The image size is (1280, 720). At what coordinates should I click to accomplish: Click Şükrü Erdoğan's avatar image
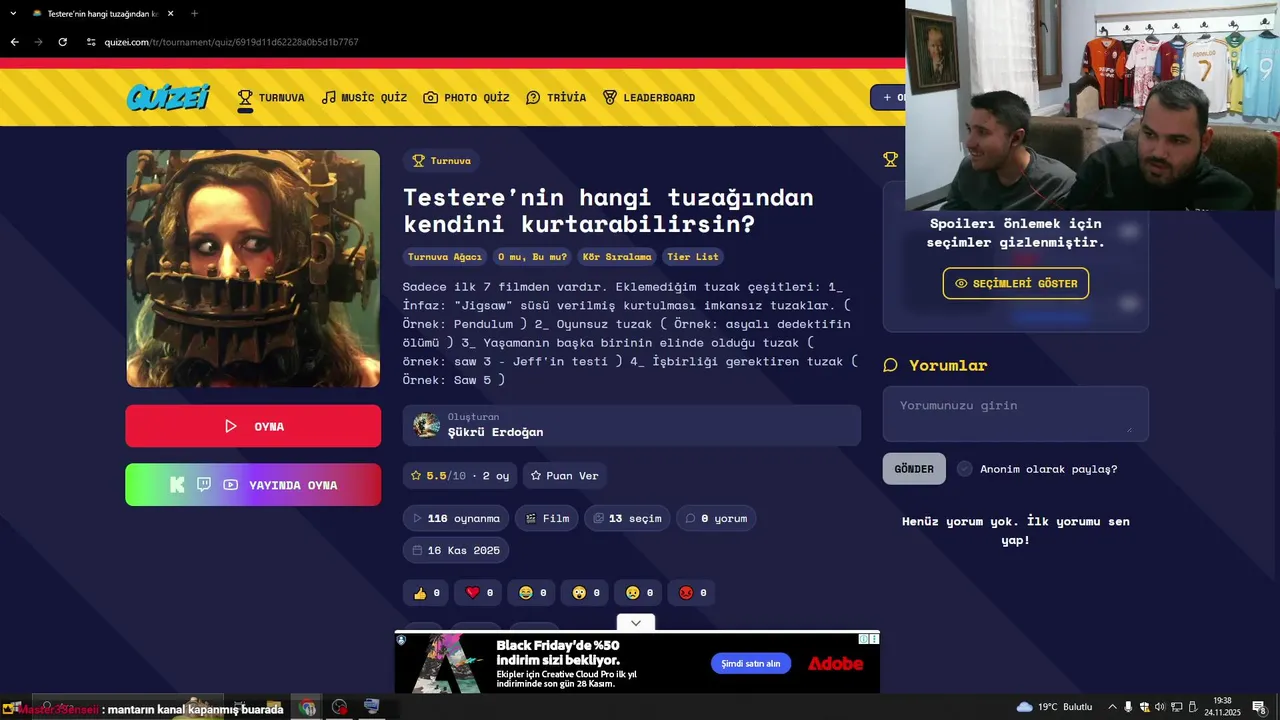427,425
